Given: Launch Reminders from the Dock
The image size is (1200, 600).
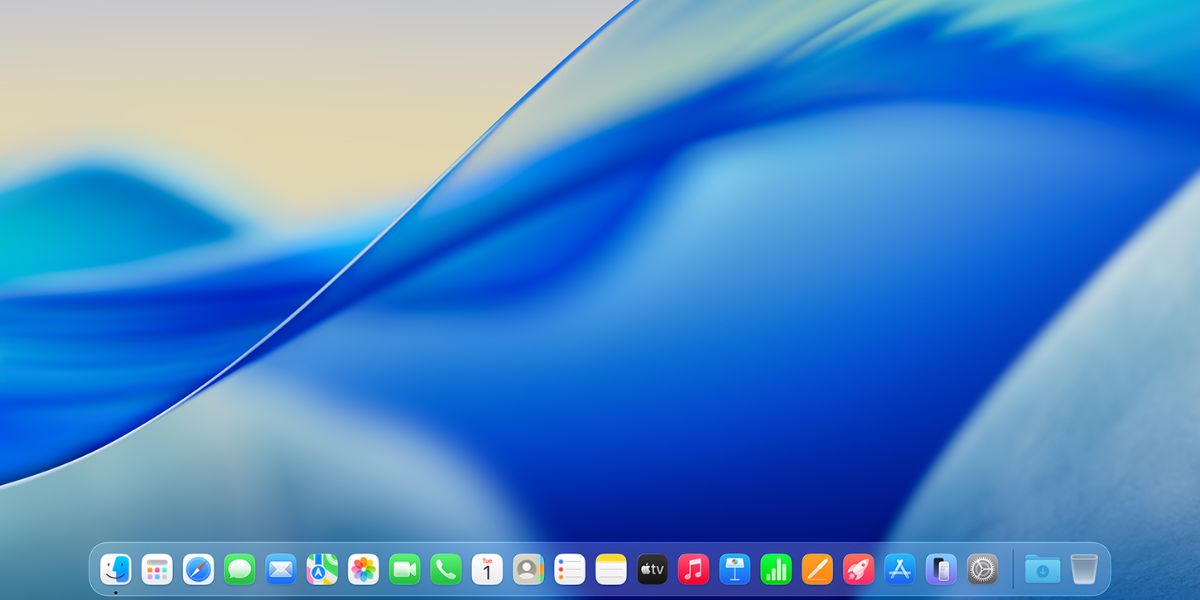Looking at the screenshot, I should click(x=570, y=569).
